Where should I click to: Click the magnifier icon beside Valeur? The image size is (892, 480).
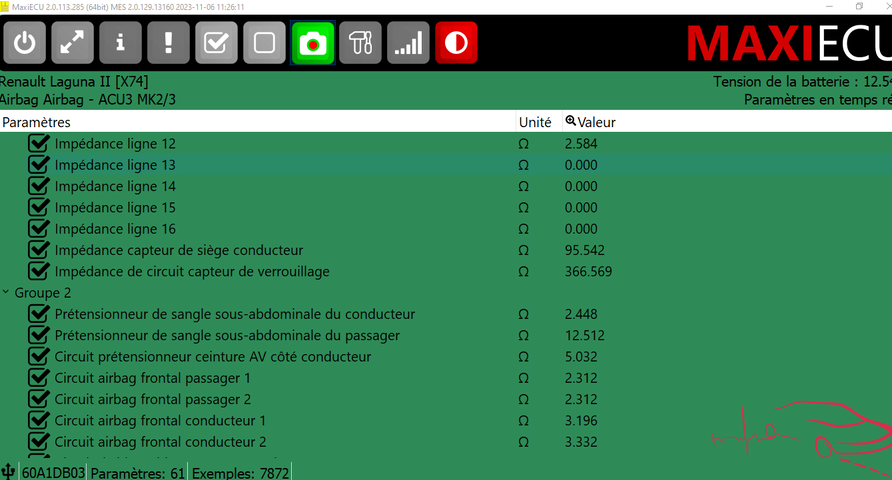[570, 121]
